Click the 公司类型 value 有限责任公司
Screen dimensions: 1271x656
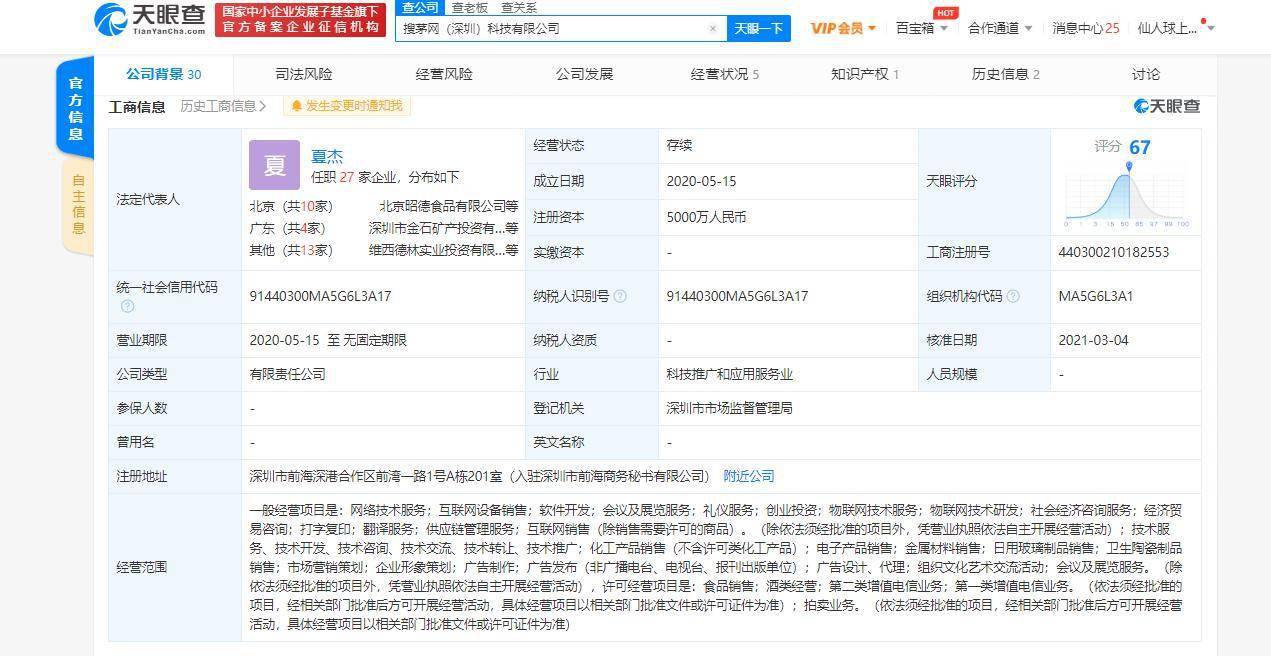(287, 374)
